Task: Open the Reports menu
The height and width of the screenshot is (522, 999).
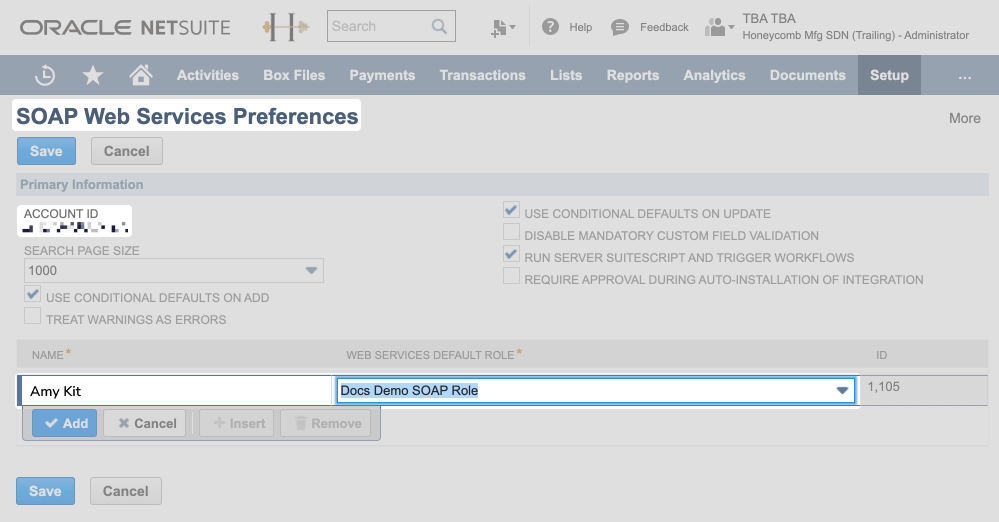Action: [x=632, y=75]
